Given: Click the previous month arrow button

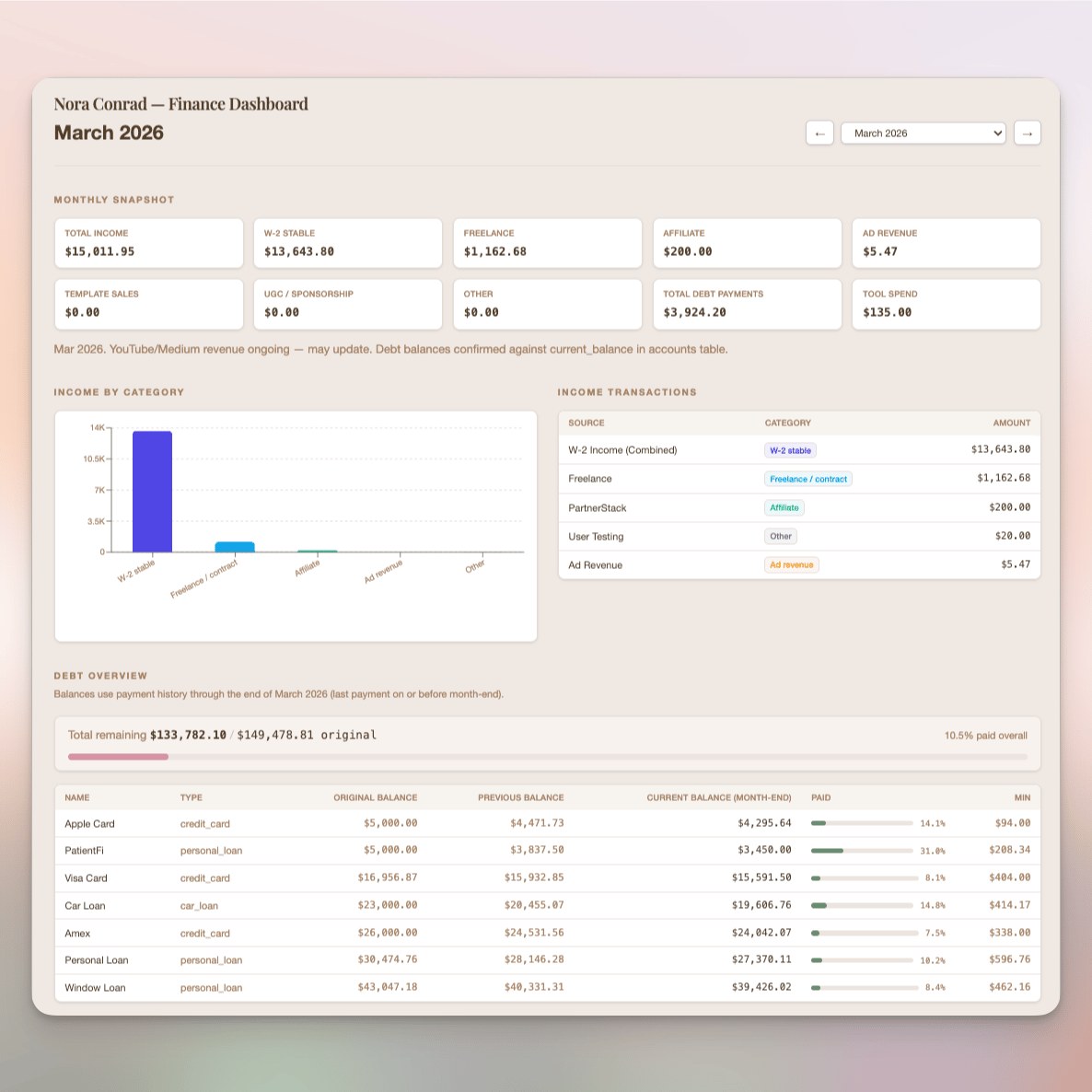Looking at the screenshot, I should (x=819, y=134).
